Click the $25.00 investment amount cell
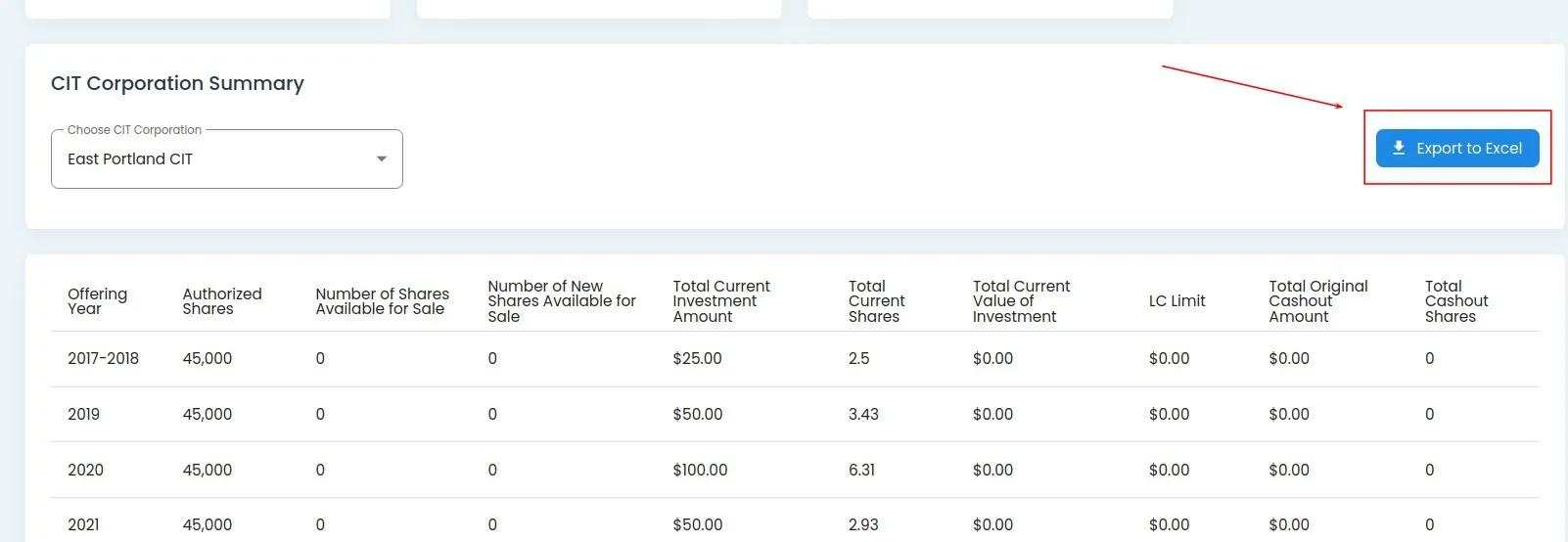 coord(697,359)
